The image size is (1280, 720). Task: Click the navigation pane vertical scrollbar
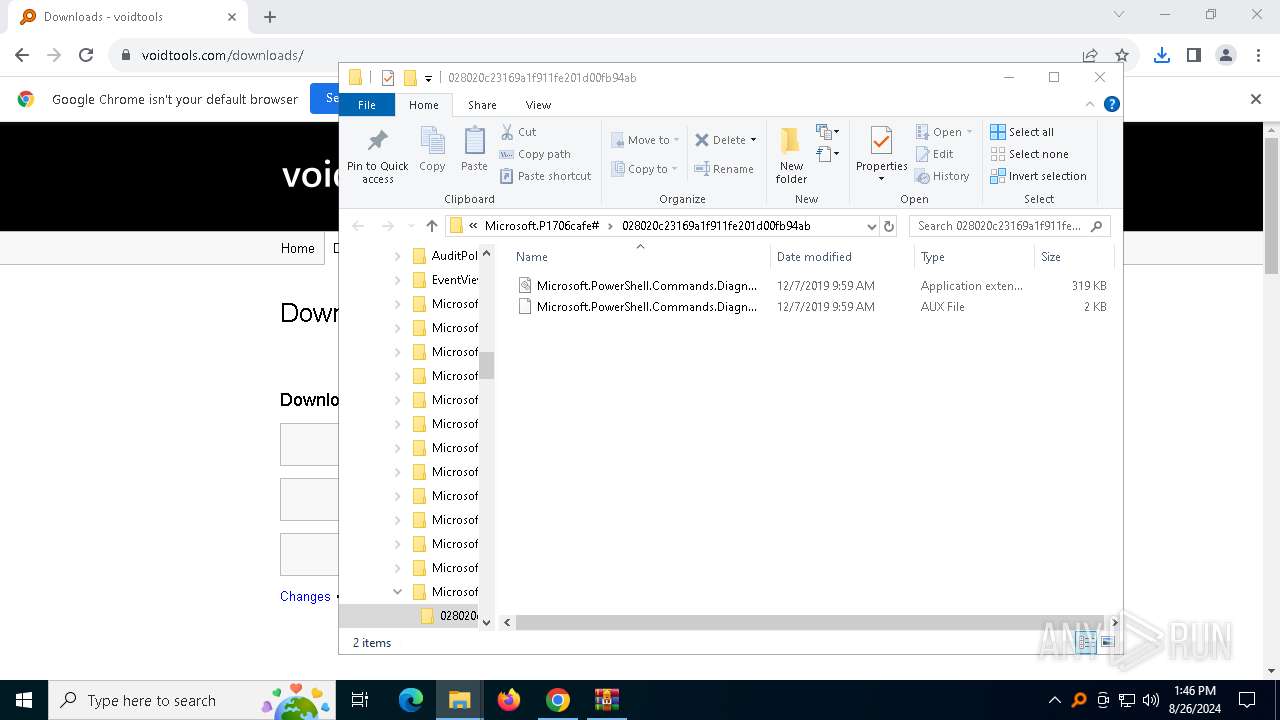(x=487, y=365)
